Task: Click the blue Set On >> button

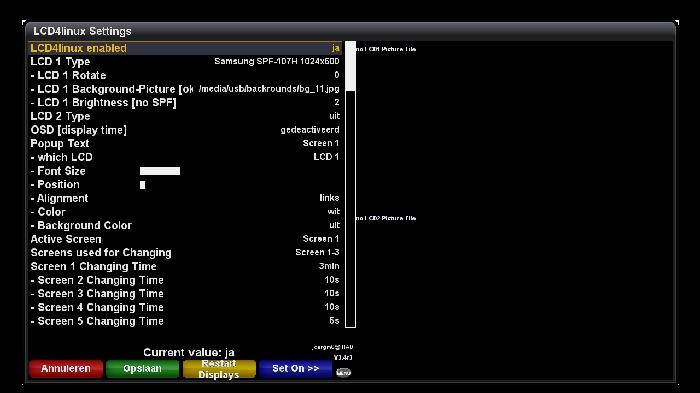Action: pos(296,369)
